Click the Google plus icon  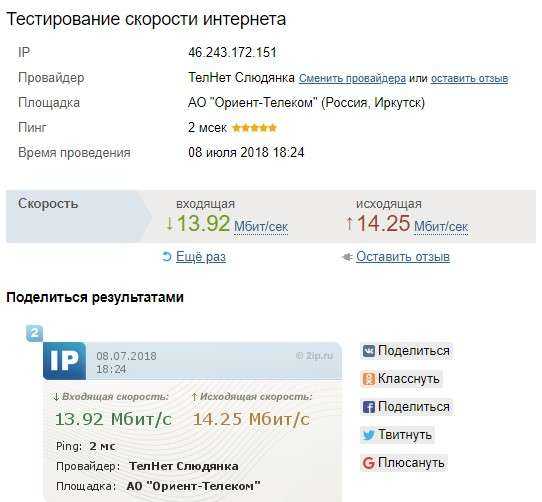coord(368,463)
